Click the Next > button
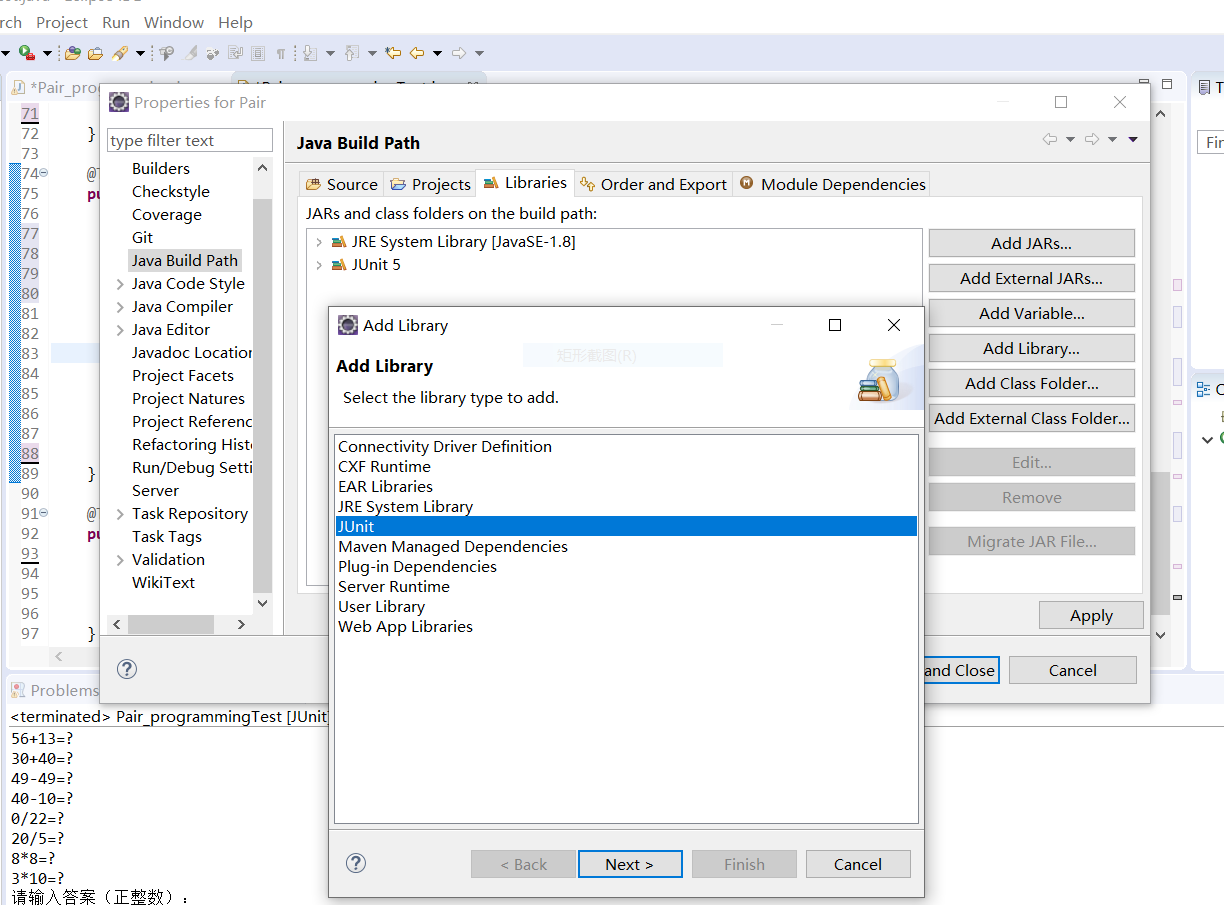Image resolution: width=1224 pixels, height=905 pixels. coord(630,864)
